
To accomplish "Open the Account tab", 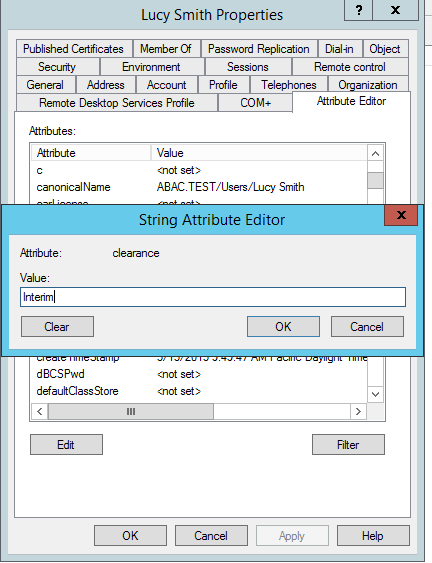I will 167,85.
